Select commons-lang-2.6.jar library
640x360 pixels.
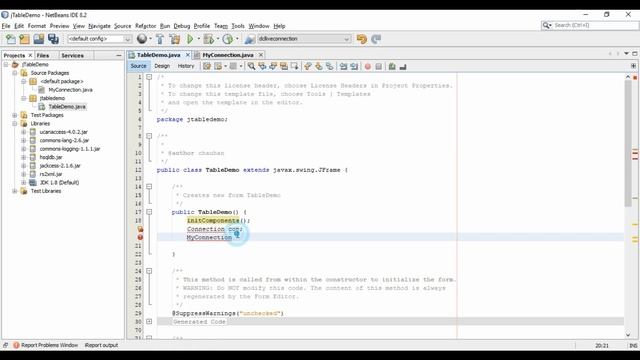point(64,140)
